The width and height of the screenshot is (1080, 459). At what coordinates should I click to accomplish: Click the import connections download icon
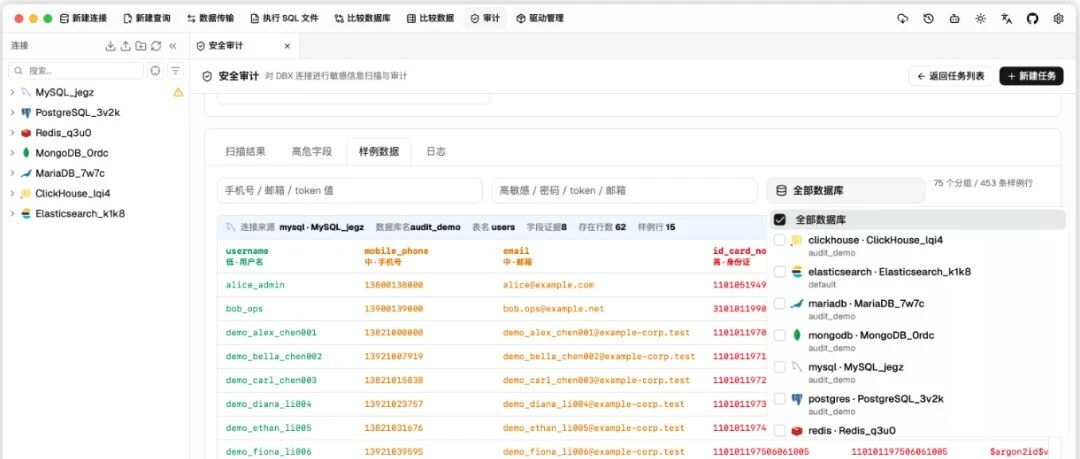[110, 45]
